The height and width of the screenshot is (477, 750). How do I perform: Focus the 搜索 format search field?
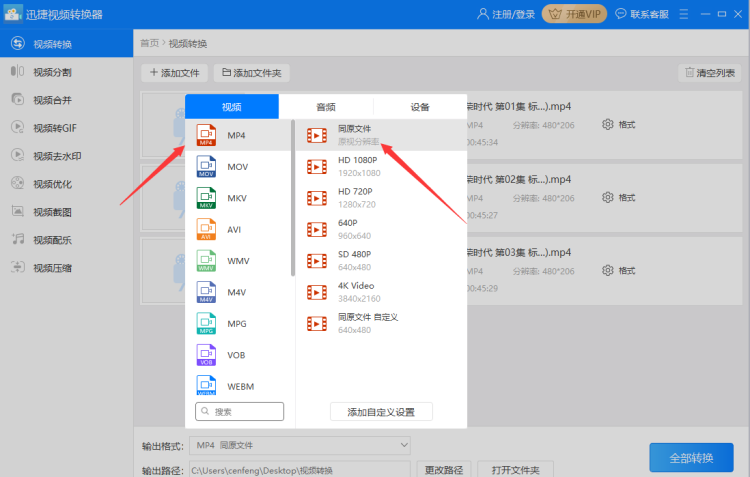(x=240, y=411)
